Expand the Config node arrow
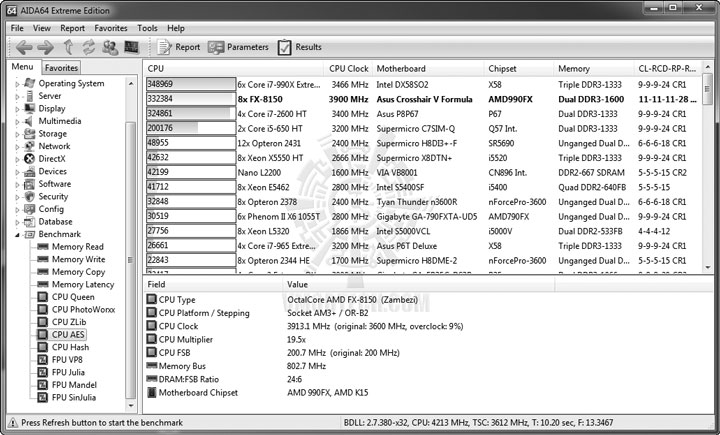This screenshot has width=720, height=435. click(x=17, y=209)
